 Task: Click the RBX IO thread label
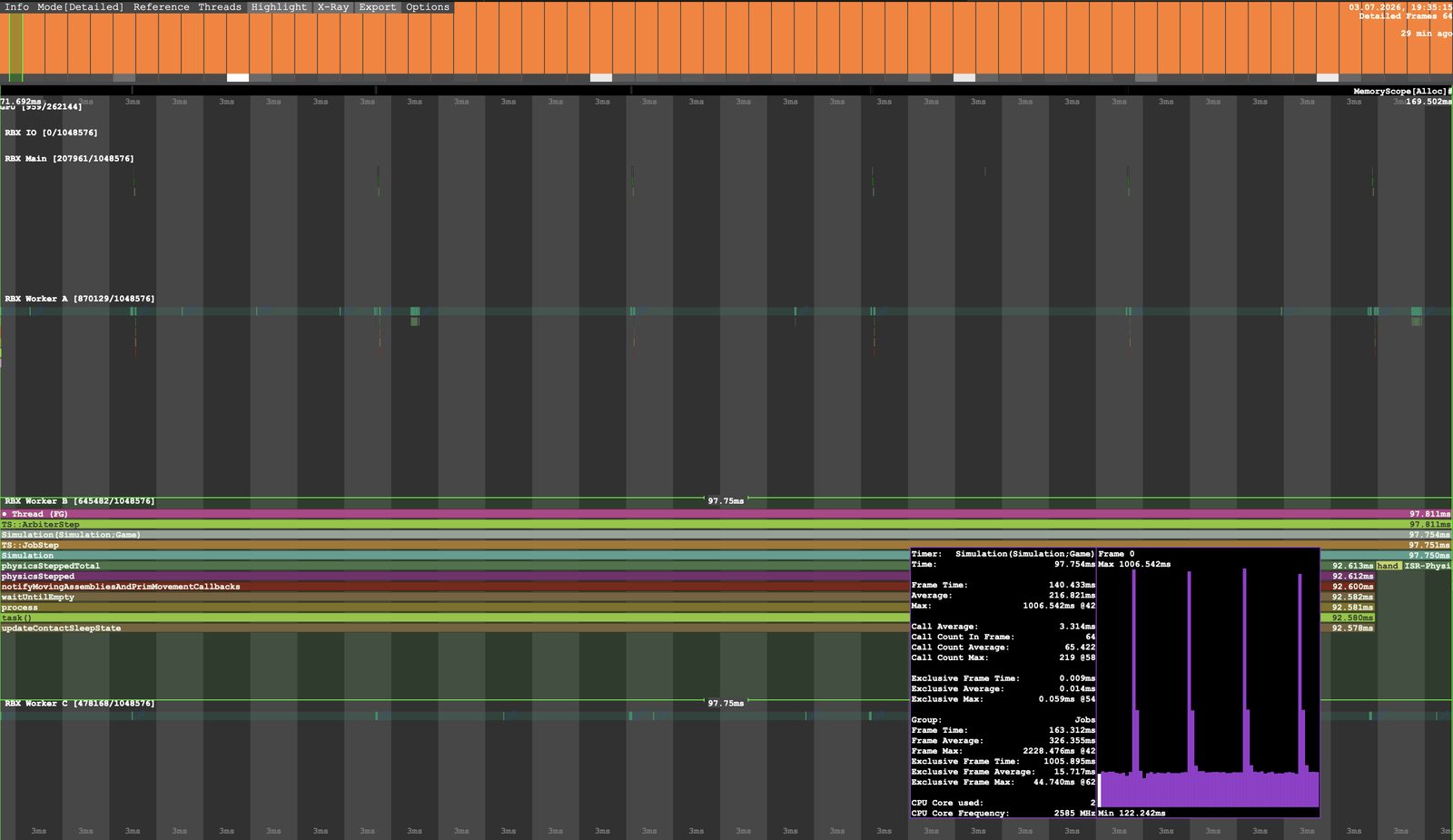[x=51, y=133]
